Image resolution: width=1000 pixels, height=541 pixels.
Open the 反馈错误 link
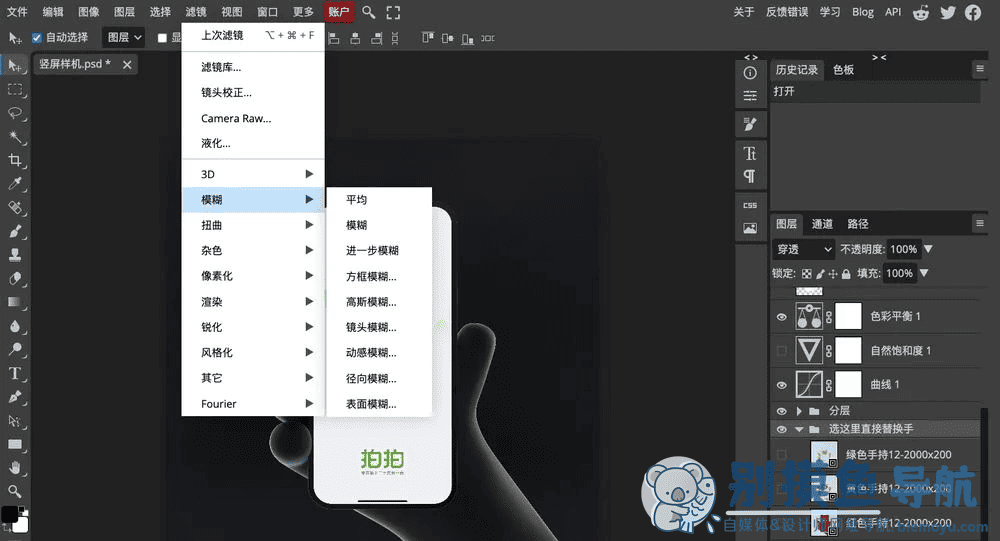(x=787, y=12)
